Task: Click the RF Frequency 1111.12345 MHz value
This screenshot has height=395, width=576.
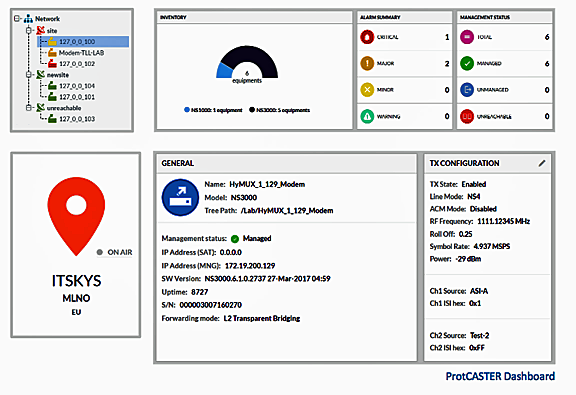Action: point(504,221)
